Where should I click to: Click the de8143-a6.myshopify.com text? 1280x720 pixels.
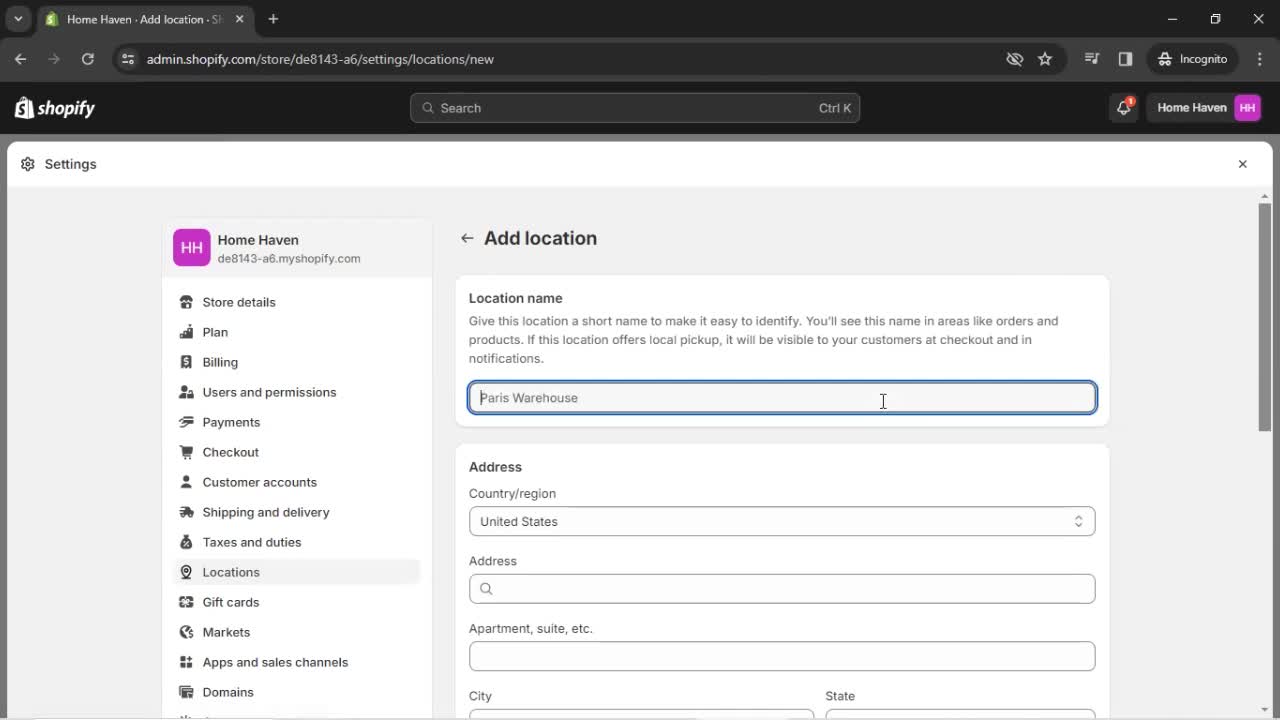pyautogui.click(x=289, y=258)
